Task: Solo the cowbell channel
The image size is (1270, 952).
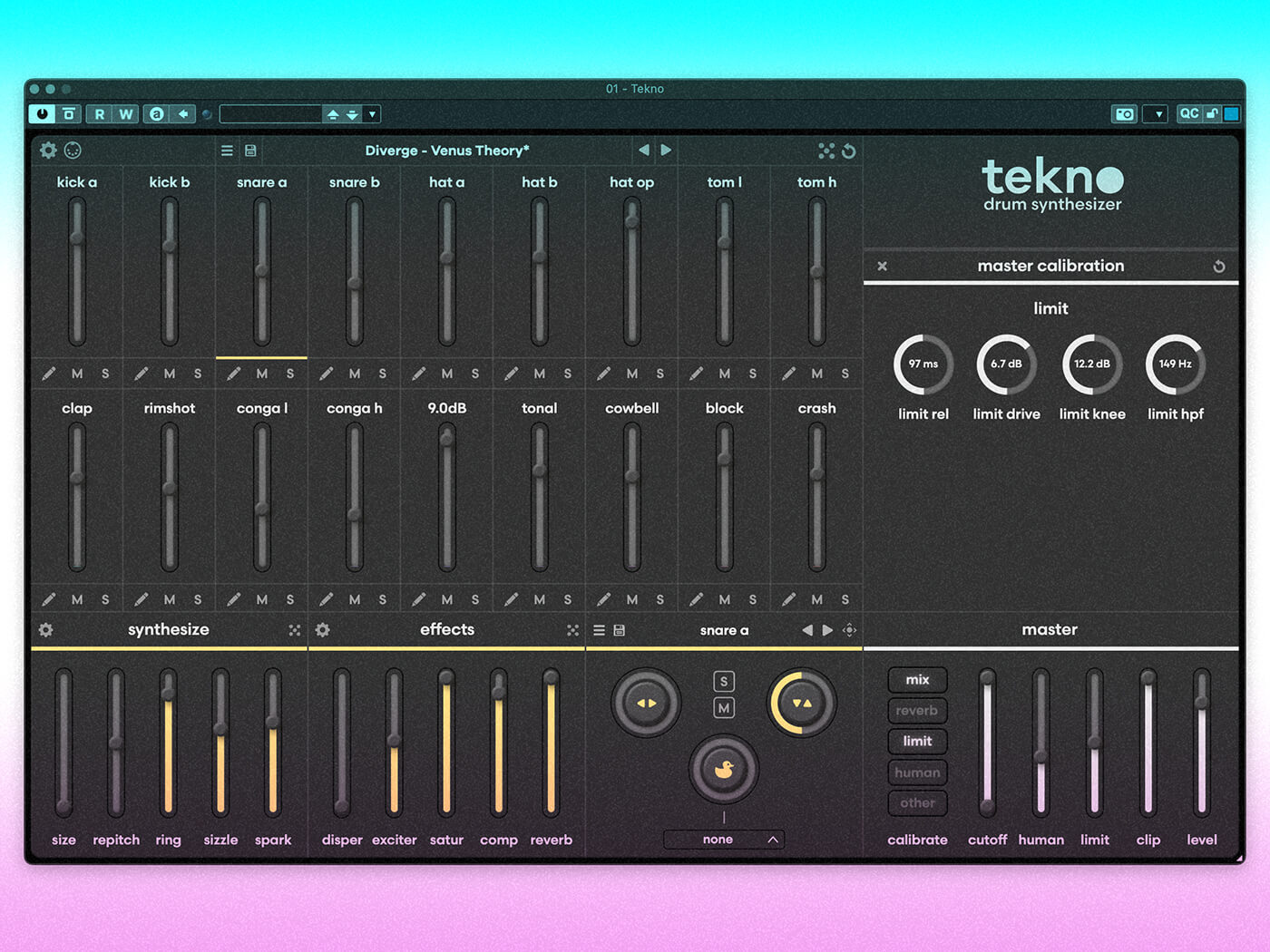Action: 659,599
